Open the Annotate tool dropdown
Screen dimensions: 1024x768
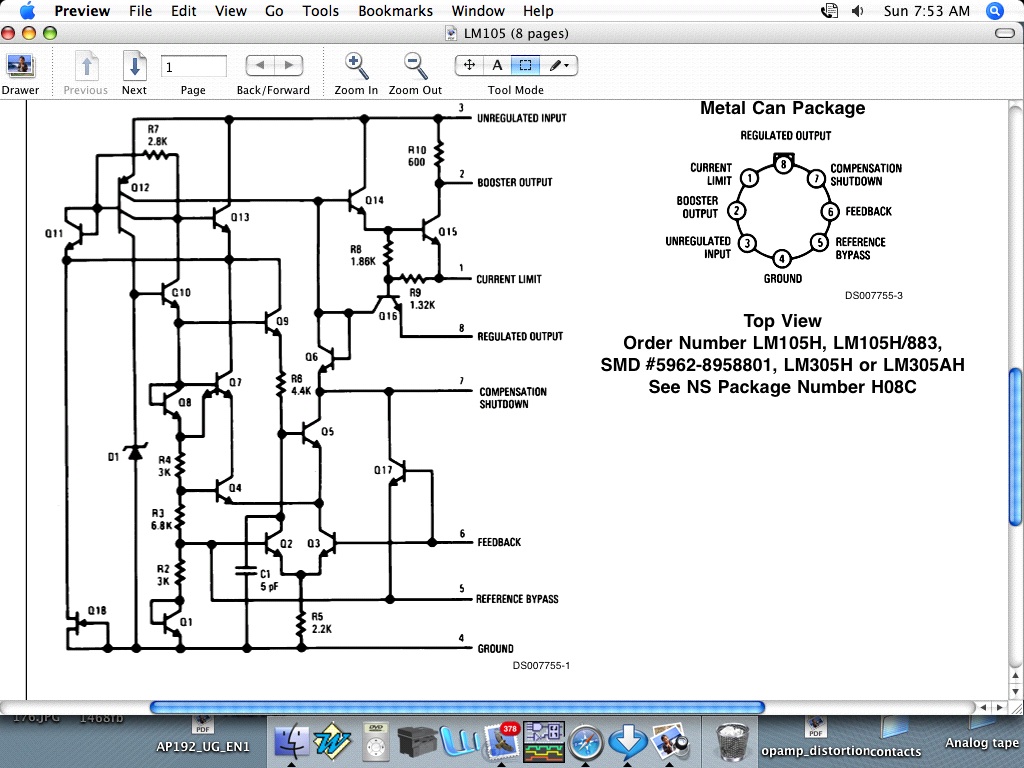[558, 65]
